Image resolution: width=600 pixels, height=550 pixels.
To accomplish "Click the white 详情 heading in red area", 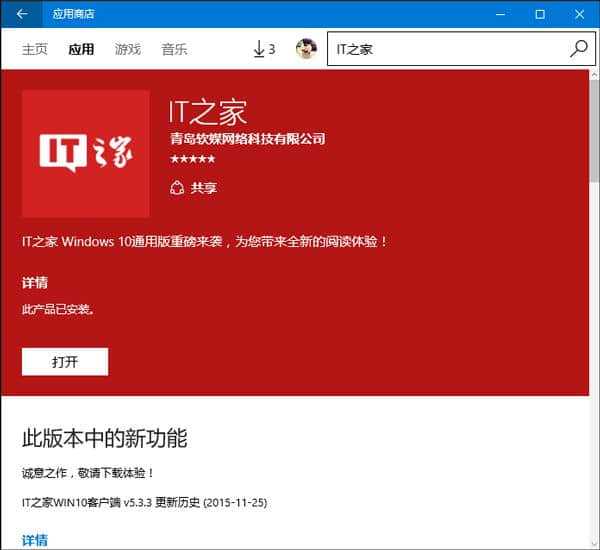I will tap(35, 283).
